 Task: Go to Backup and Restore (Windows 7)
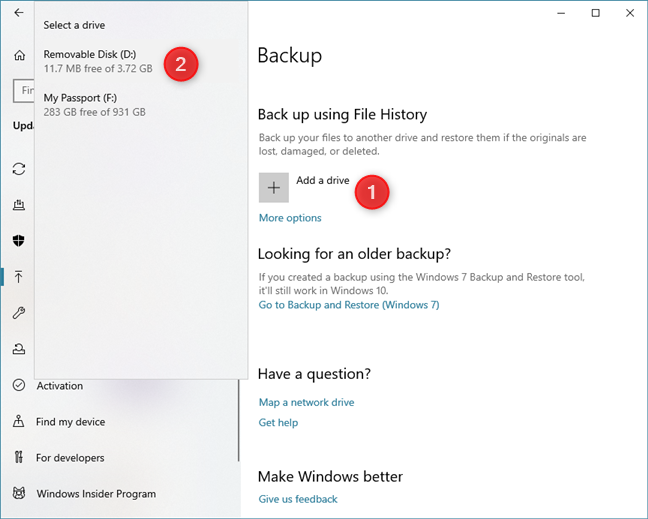[x=348, y=305]
